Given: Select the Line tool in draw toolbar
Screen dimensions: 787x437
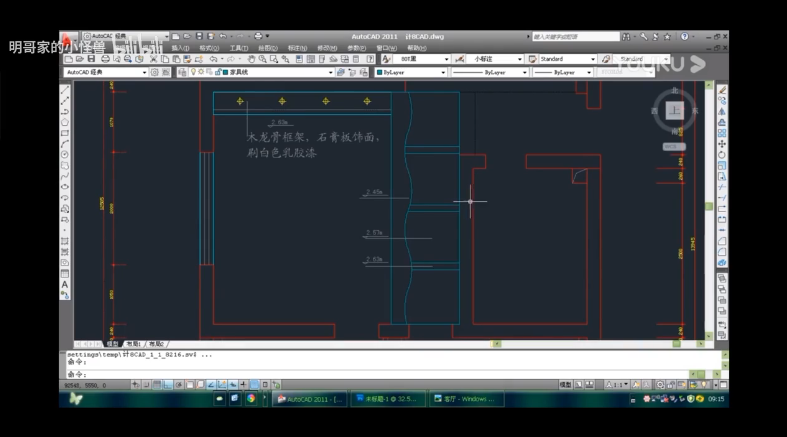Looking at the screenshot, I should point(65,90).
